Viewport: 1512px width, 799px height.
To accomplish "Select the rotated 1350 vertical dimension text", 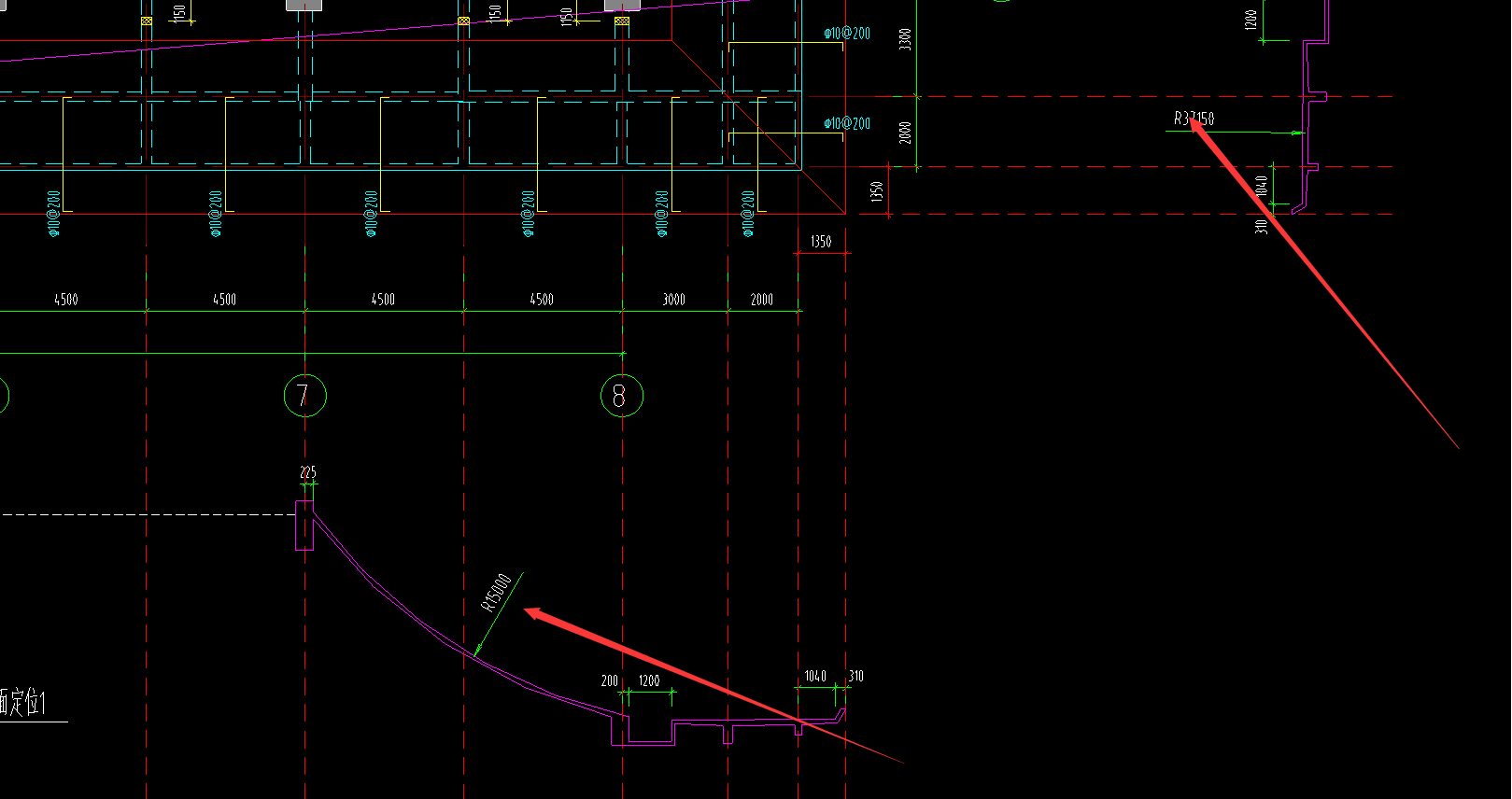I will [877, 192].
